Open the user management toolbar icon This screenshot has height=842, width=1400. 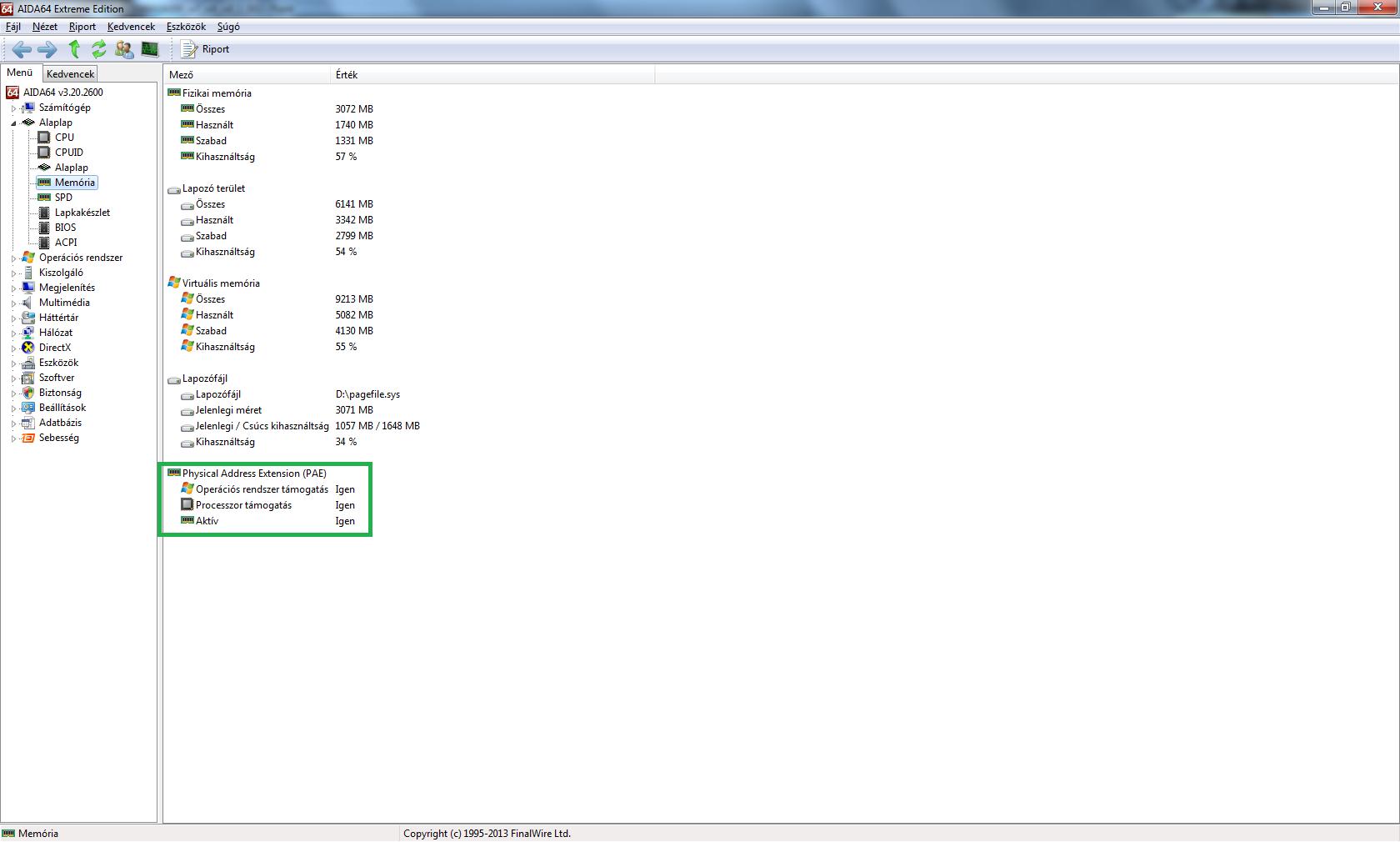click(x=124, y=49)
